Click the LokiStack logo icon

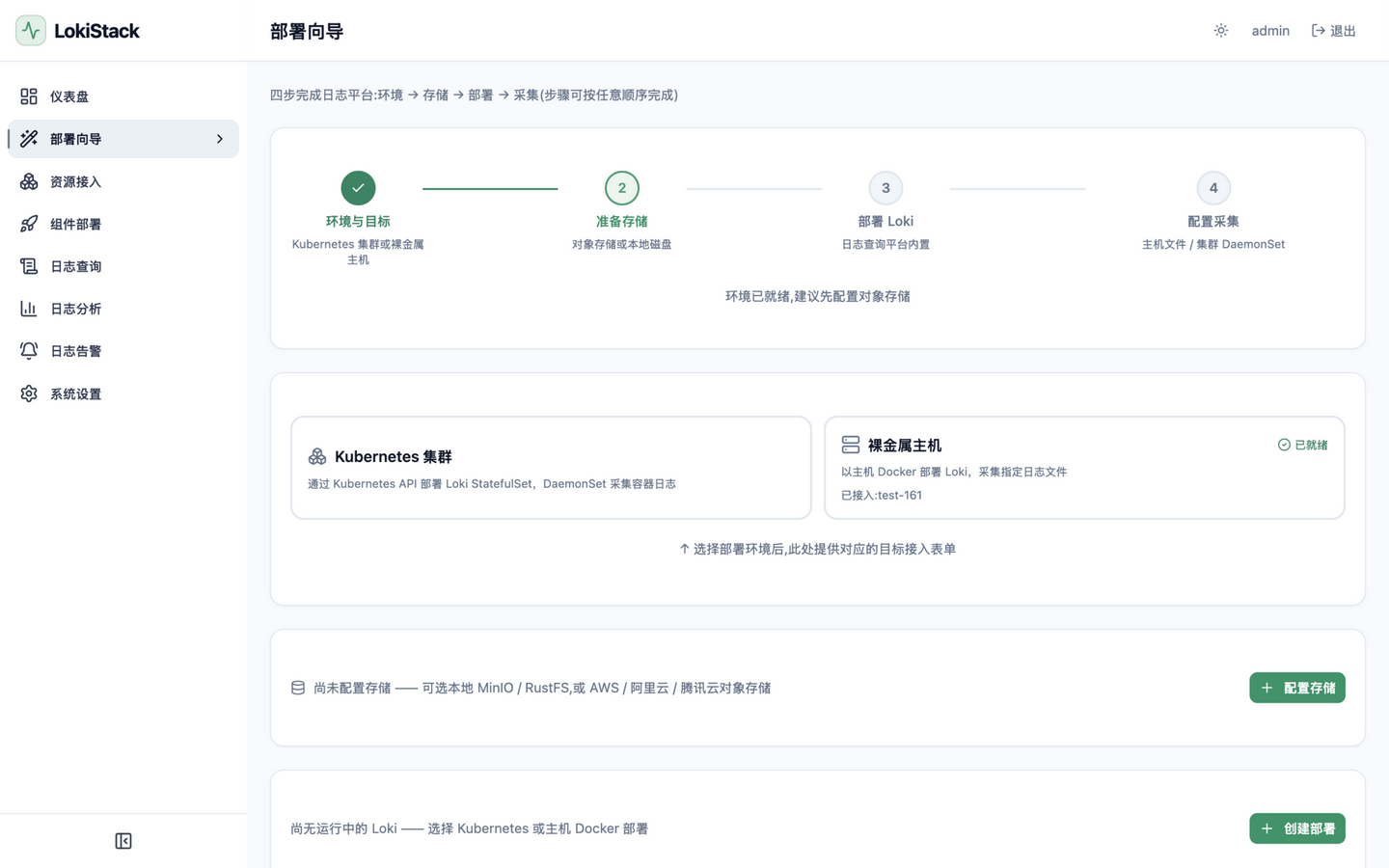point(31,31)
